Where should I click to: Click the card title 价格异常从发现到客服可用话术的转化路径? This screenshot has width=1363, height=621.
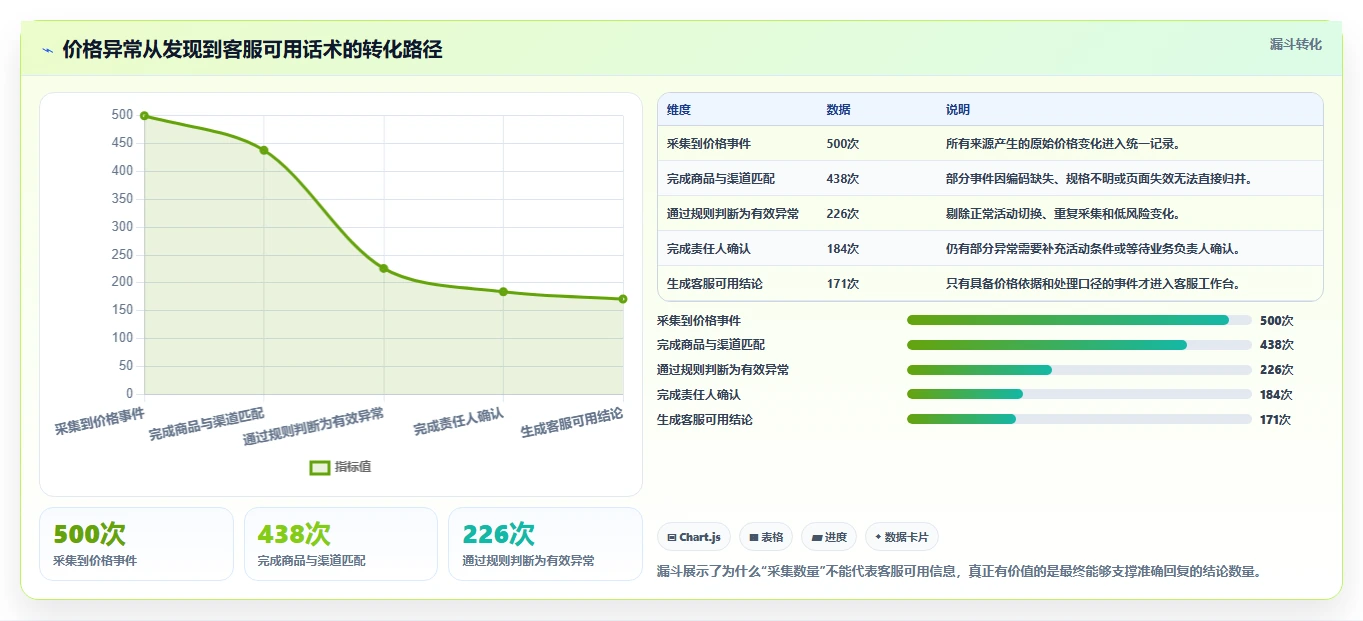coord(252,50)
